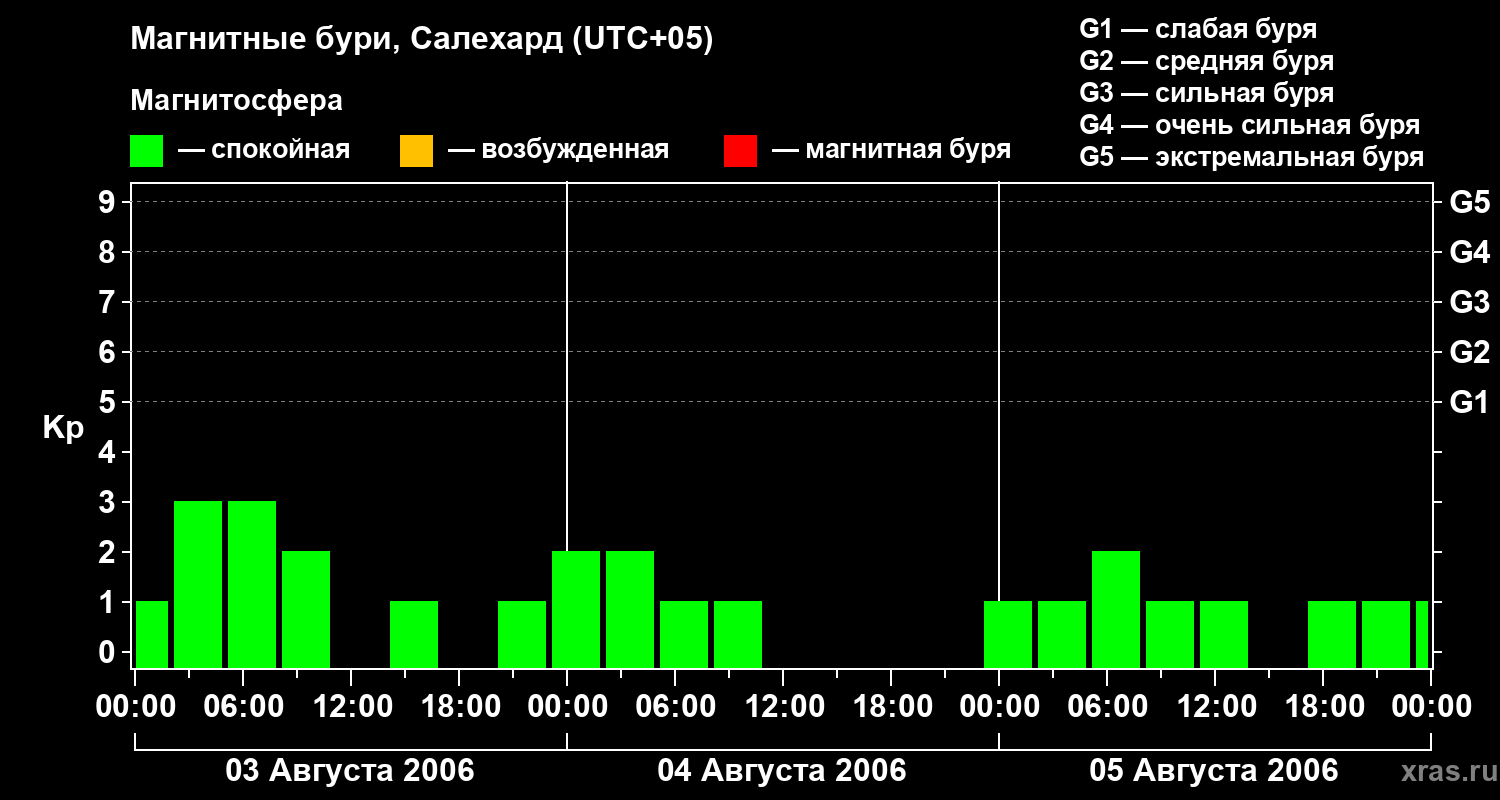
Task: Select the red 'магнитная буря' legend swatch
Action: coord(740,151)
